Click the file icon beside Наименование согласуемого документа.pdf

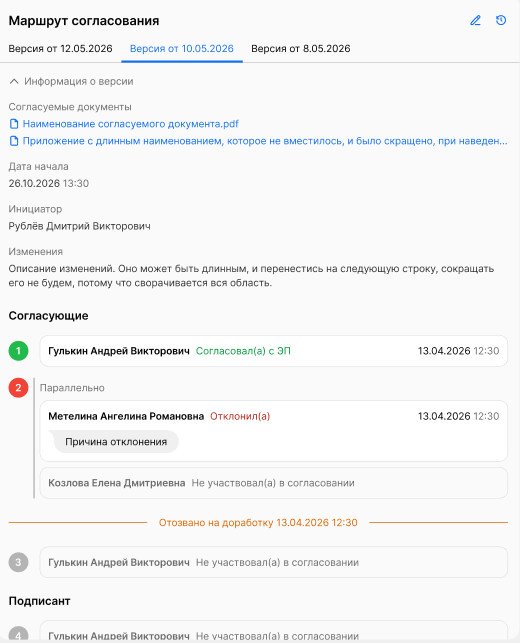(x=14, y=124)
